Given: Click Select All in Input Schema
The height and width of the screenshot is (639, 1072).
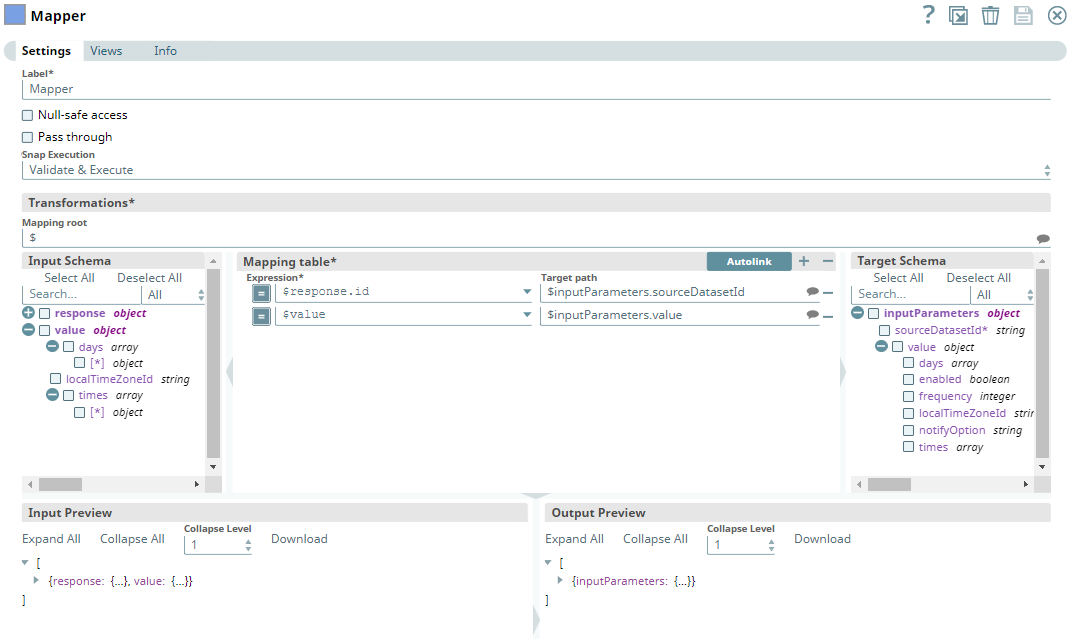Looking at the screenshot, I should click(x=69, y=277).
